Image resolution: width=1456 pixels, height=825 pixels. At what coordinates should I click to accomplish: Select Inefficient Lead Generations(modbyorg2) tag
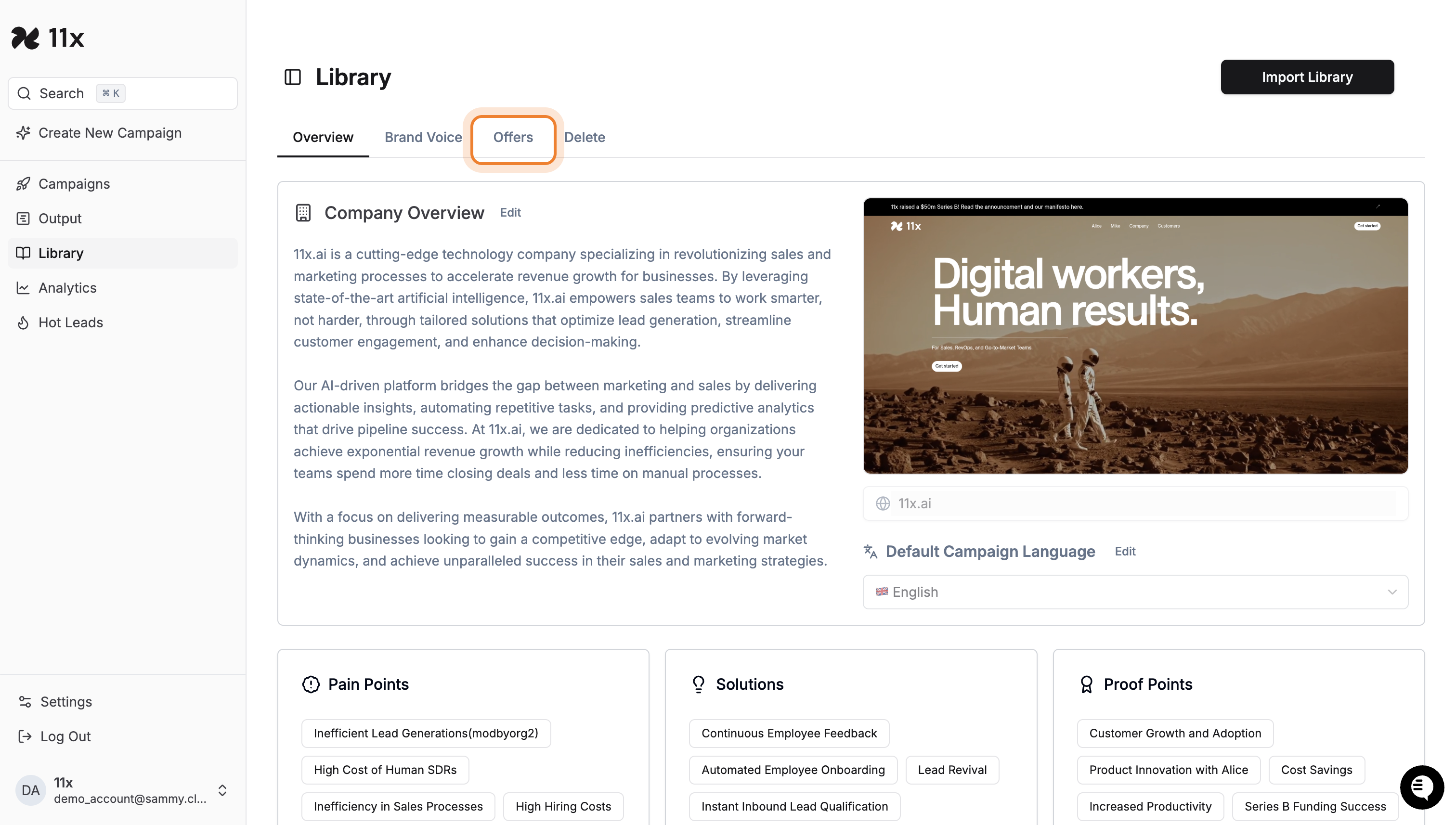click(426, 733)
